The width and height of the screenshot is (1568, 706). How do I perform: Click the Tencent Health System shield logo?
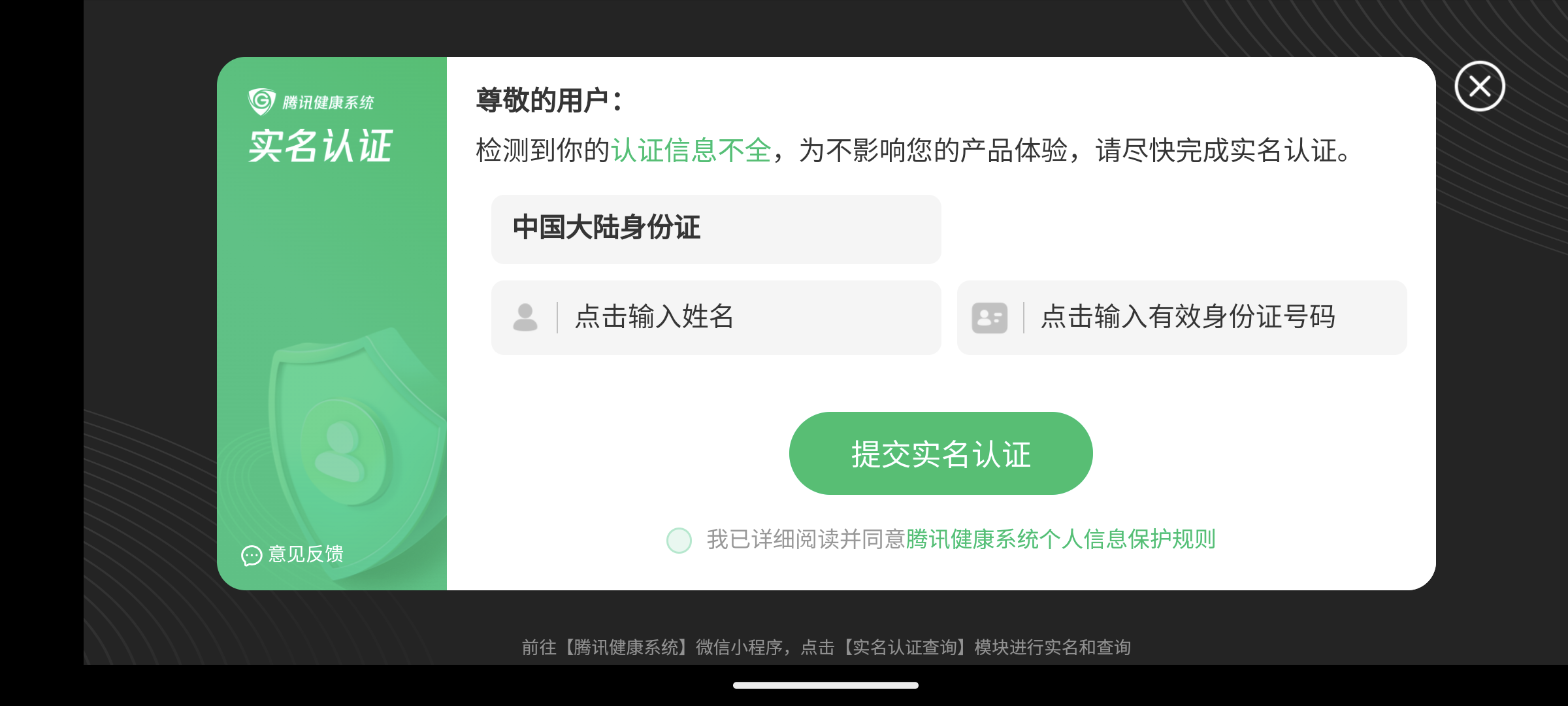[x=261, y=101]
